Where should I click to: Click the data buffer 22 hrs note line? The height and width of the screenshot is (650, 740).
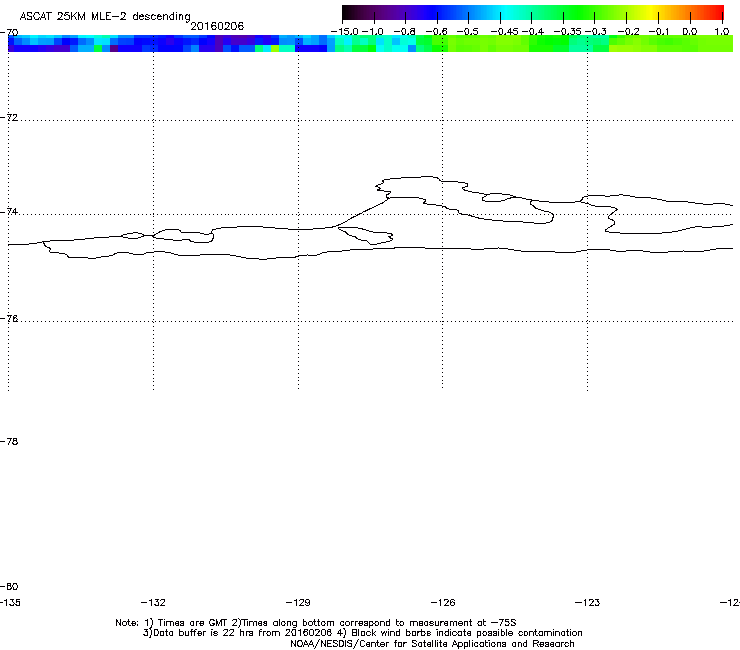[362, 633]
